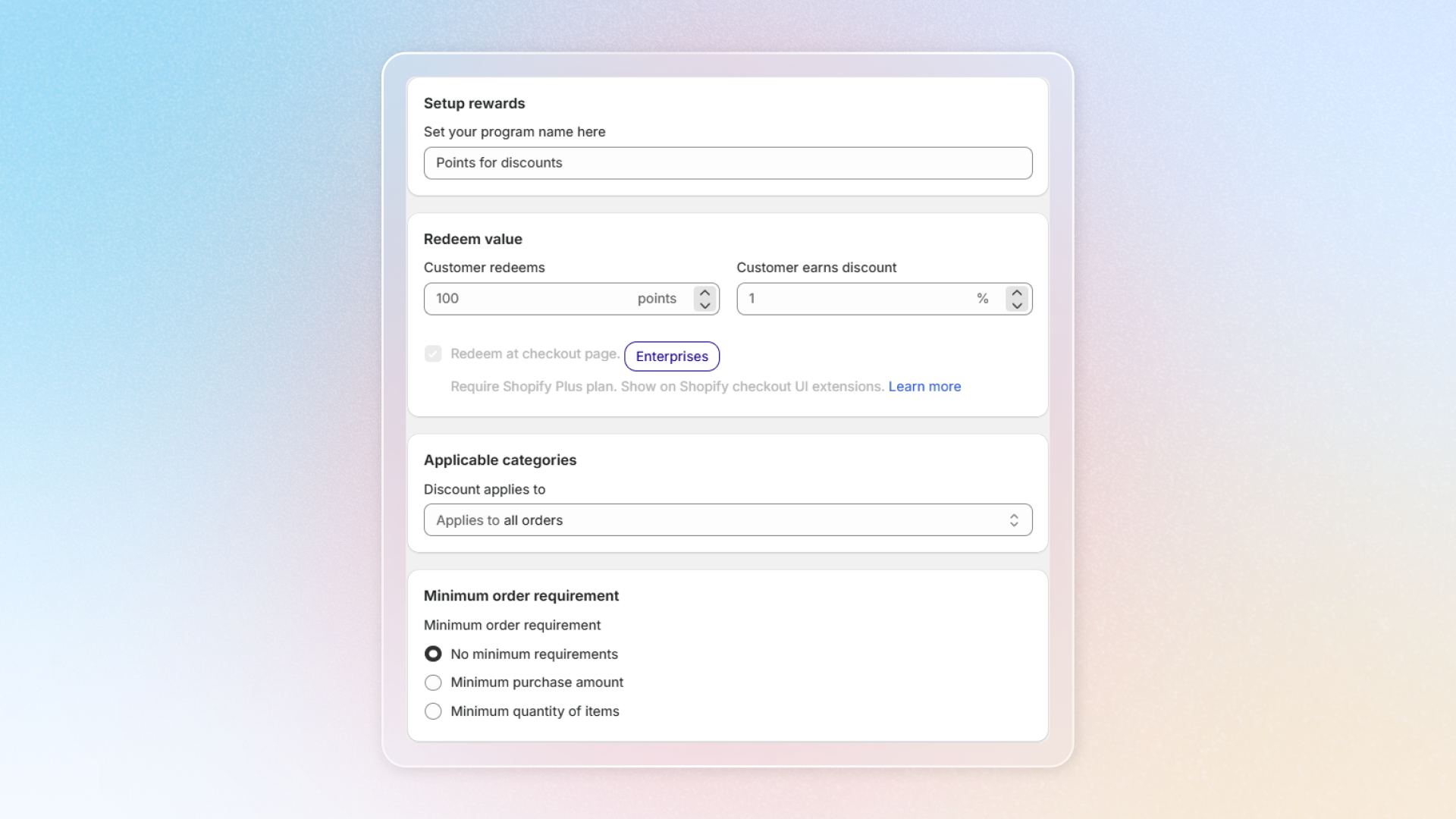Focus the Customer redeems points field
The width and height of the screenshot is (1456, 819).
(531, 299)
